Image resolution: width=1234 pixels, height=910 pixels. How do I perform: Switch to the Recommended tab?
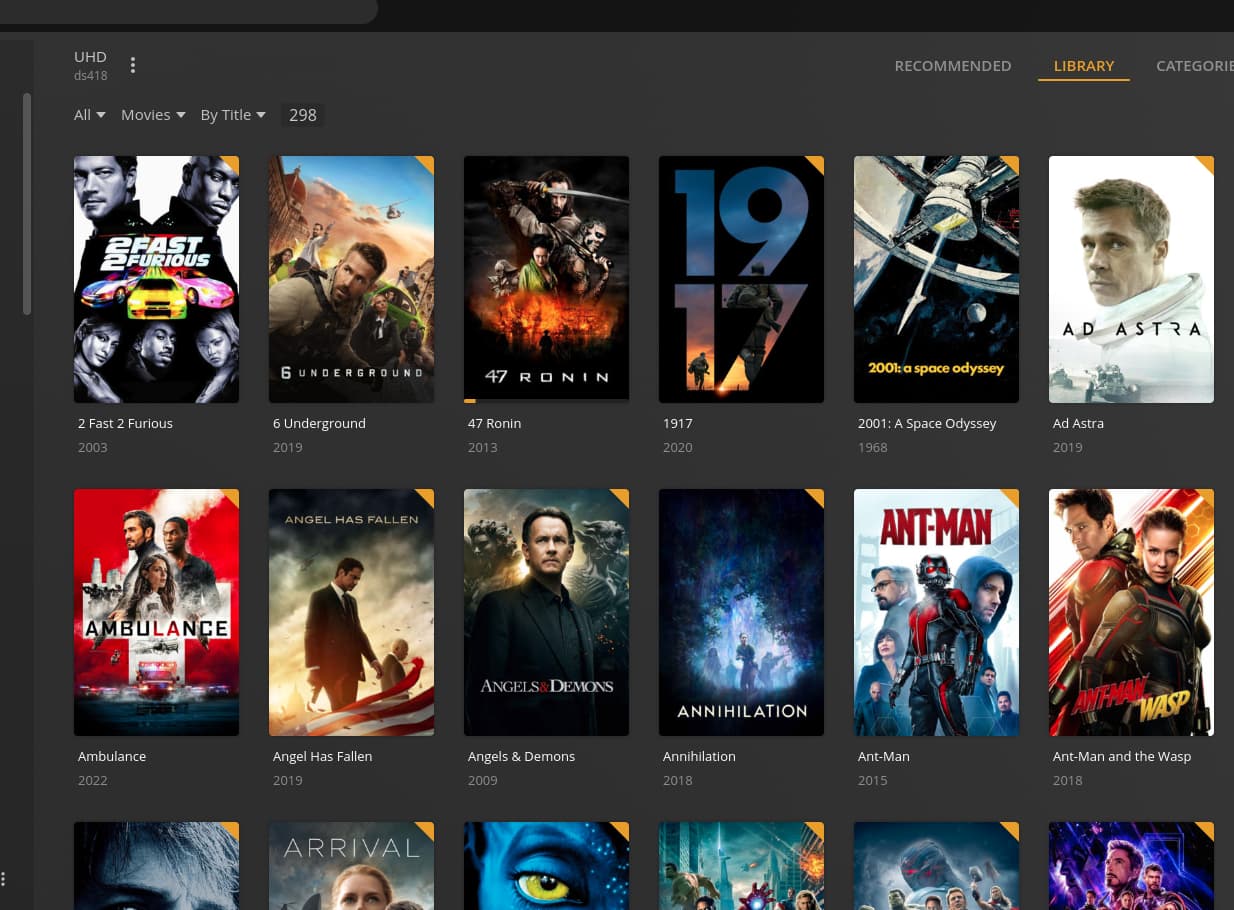coord(953,66)
